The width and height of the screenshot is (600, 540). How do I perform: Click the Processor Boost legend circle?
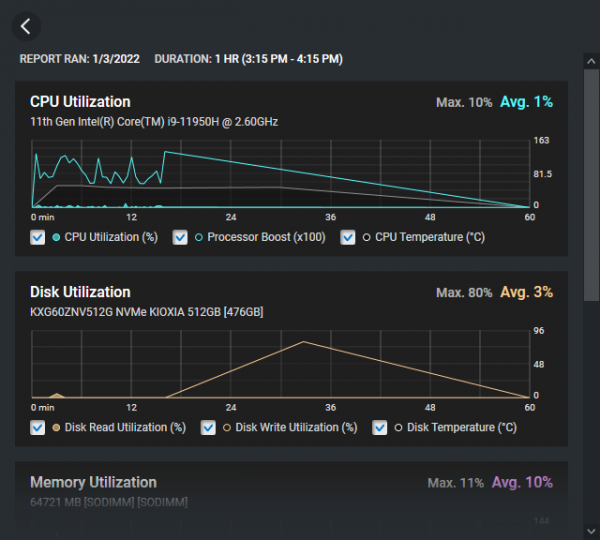click(199, 238)
